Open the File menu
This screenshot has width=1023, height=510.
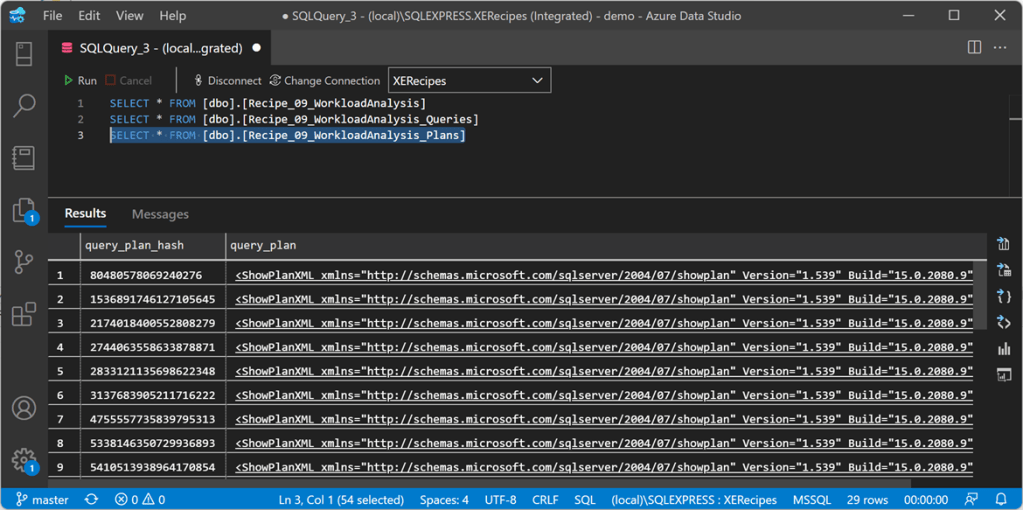(53, 16)
